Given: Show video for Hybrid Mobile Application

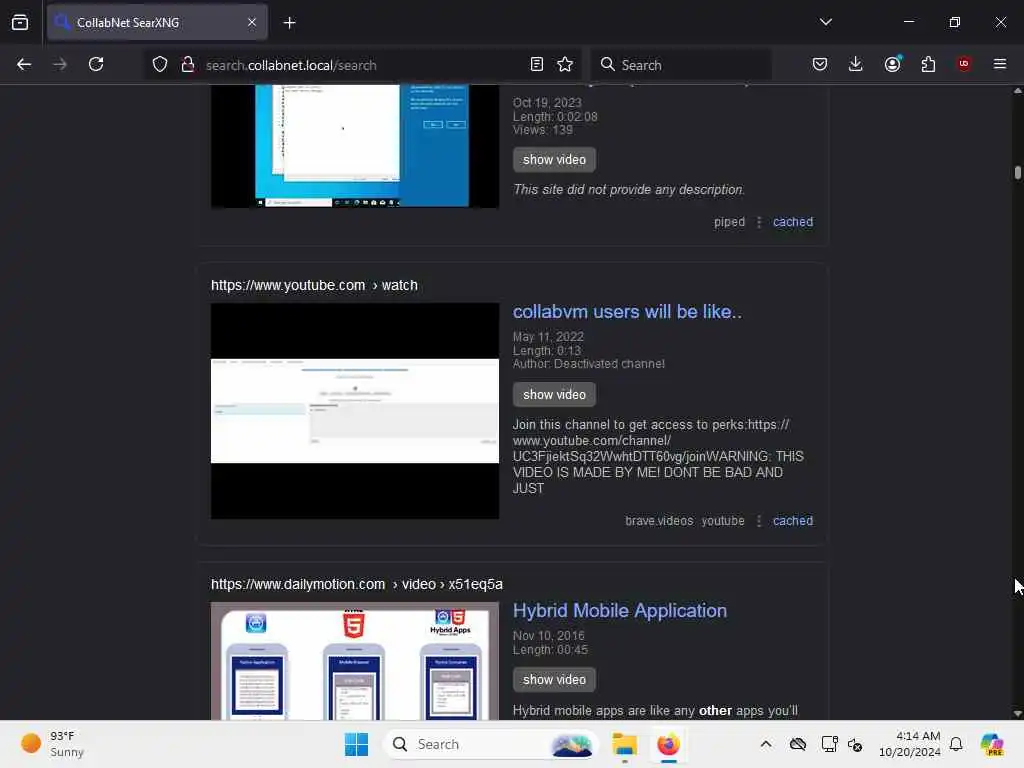Looking at the screenshot, I should point(554,680).
